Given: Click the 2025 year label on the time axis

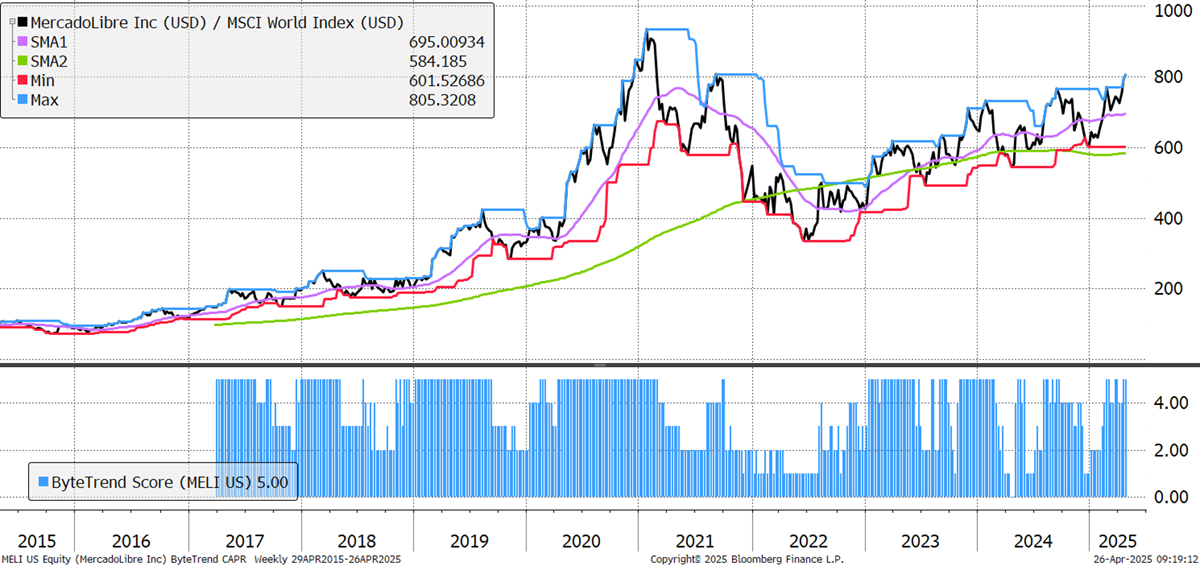Looking at the screenshot, I should pos(1119,541).
